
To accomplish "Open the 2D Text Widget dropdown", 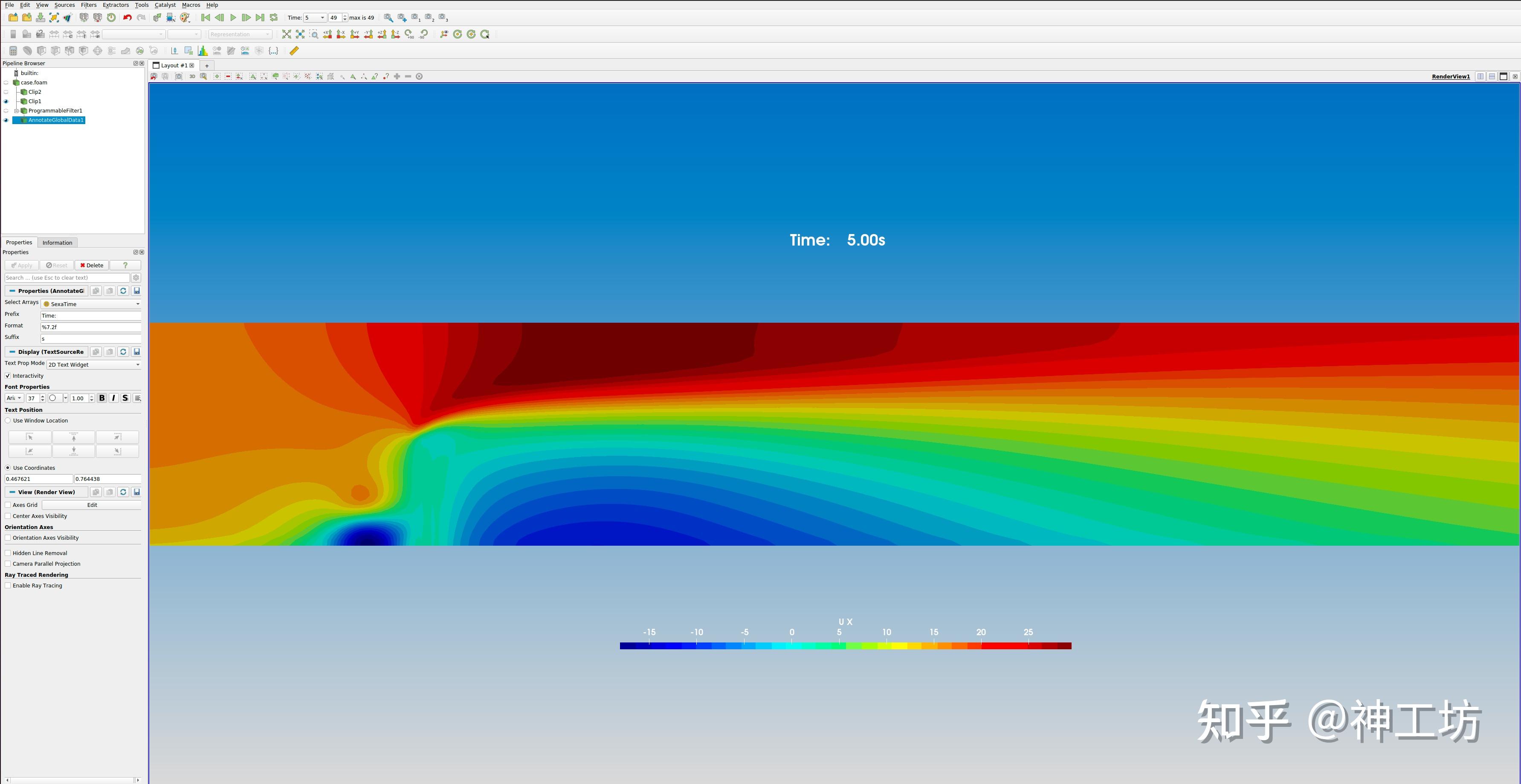I will coord(93,364).
